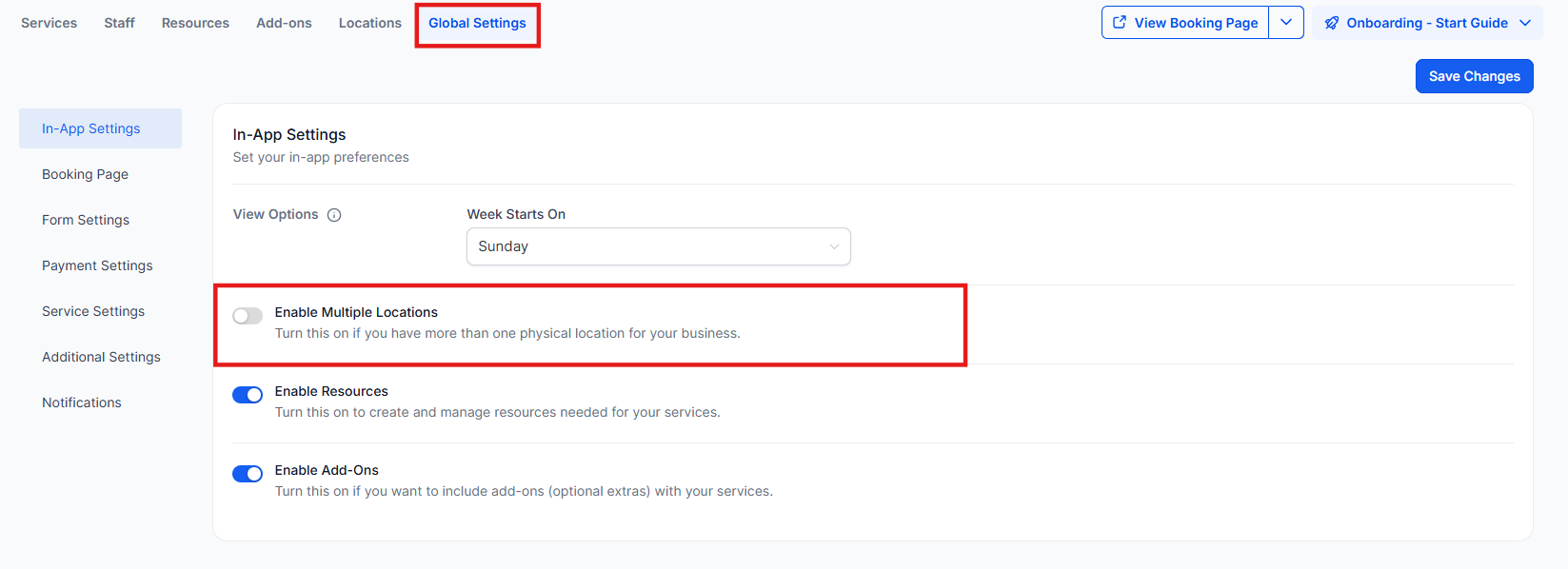Open Booking Page settings in sidebar
Image resolution: width=1568 pixels, height=569 pixels.
(85, 174)
